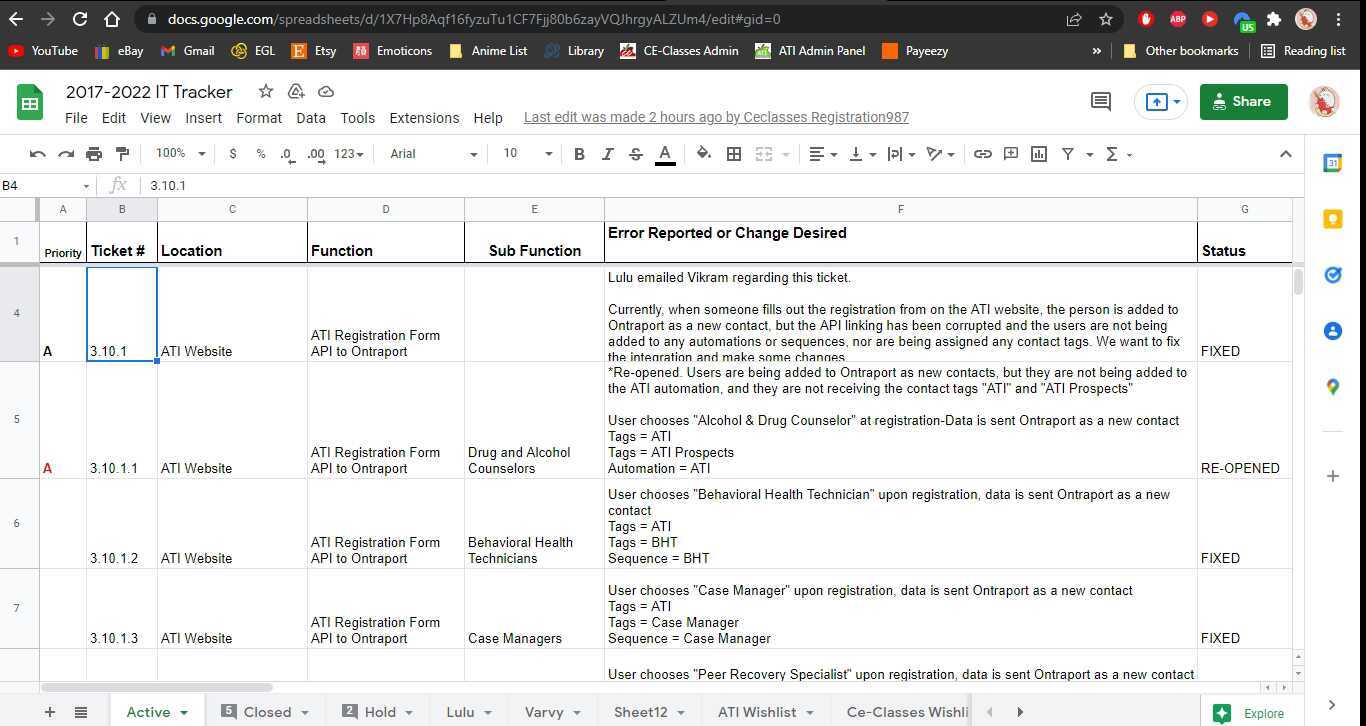Hide the menus with collapse arrow
1366x726 pixels.
[x=1285, y=154]
